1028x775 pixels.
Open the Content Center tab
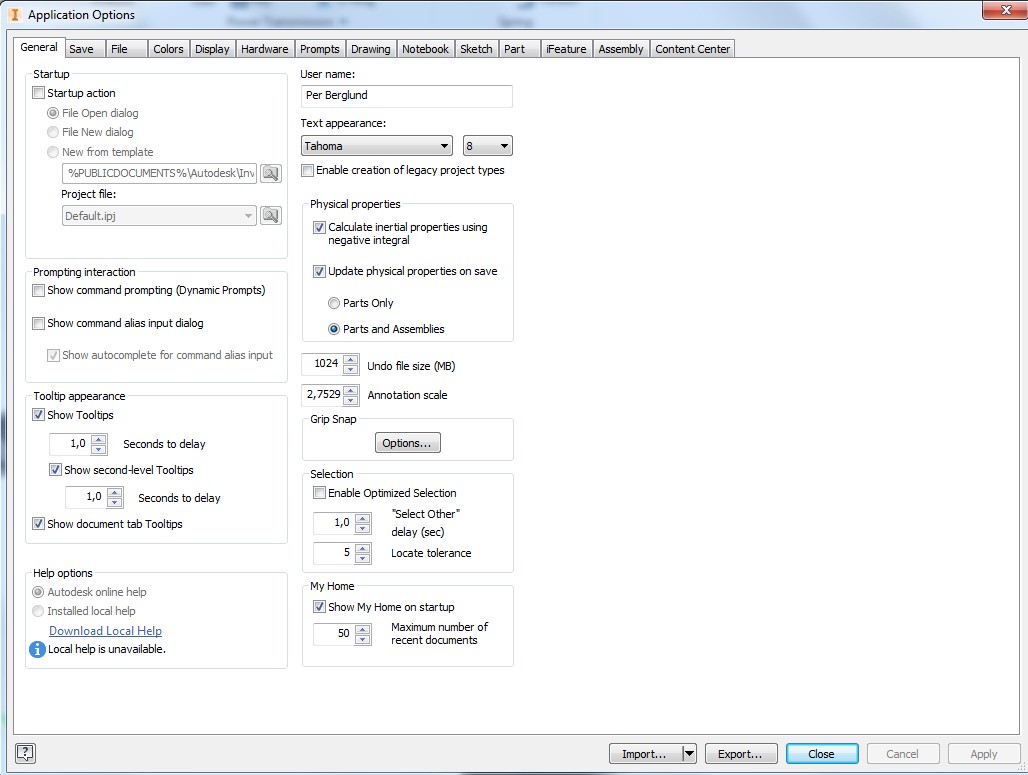tap(692, 48)
